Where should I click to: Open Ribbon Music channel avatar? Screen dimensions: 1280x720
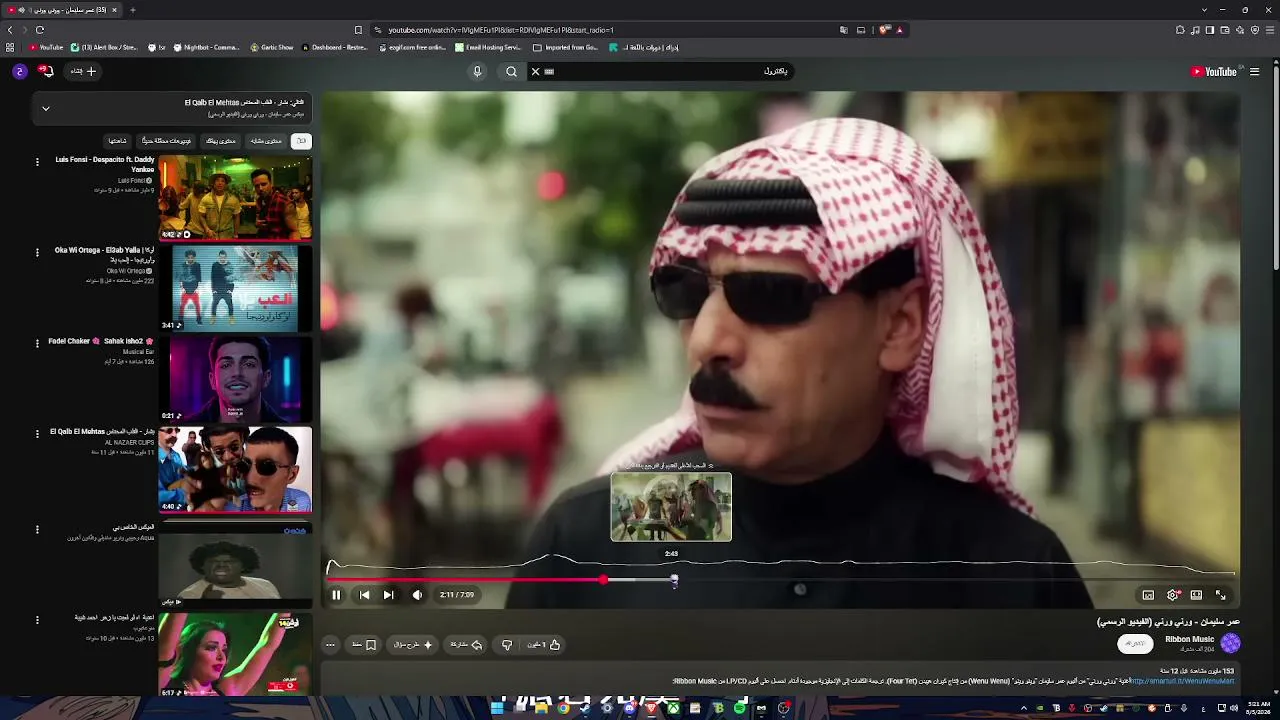click(1230, 643)
